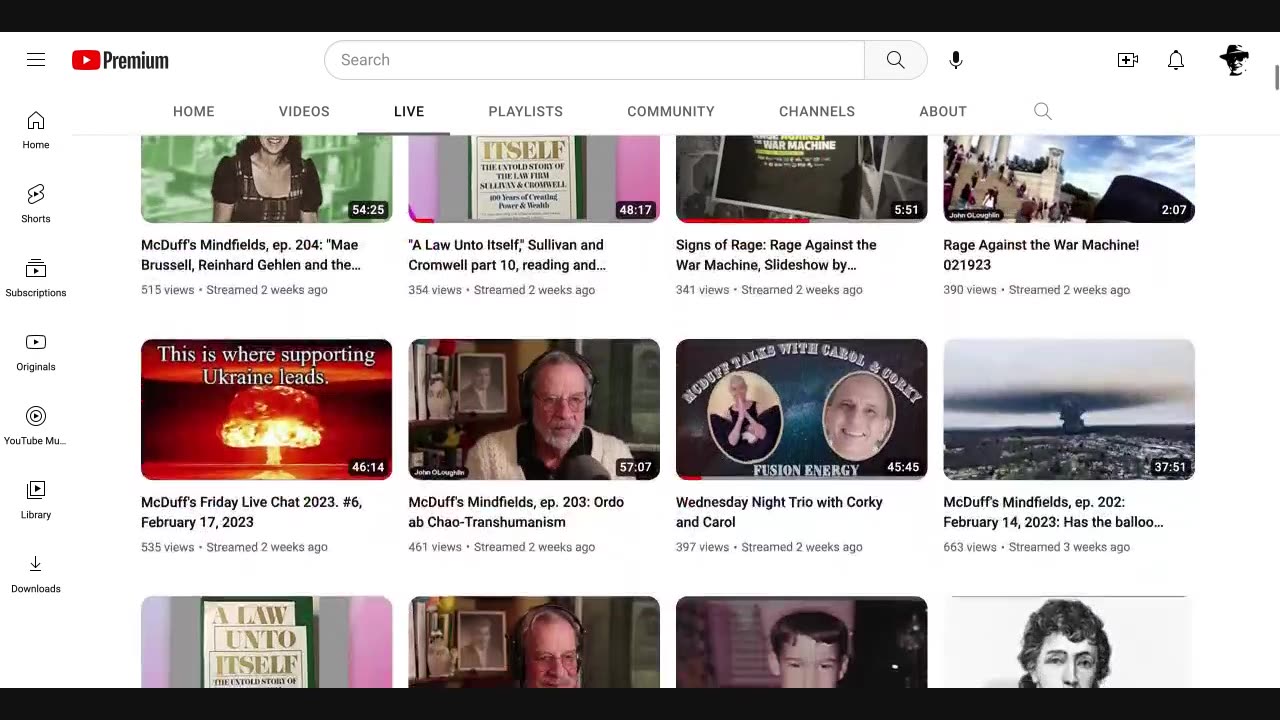
Task: Open Library in sidebar
Action: pos(36,500)
